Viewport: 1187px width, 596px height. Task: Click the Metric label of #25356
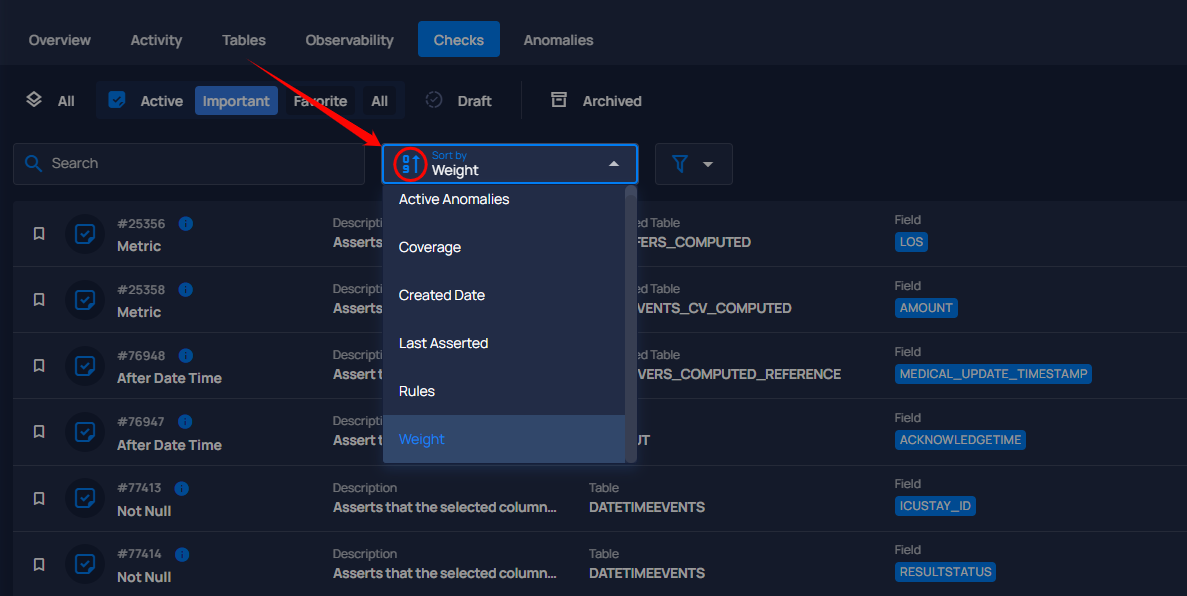pyautogui.click(x=139, y=246)
